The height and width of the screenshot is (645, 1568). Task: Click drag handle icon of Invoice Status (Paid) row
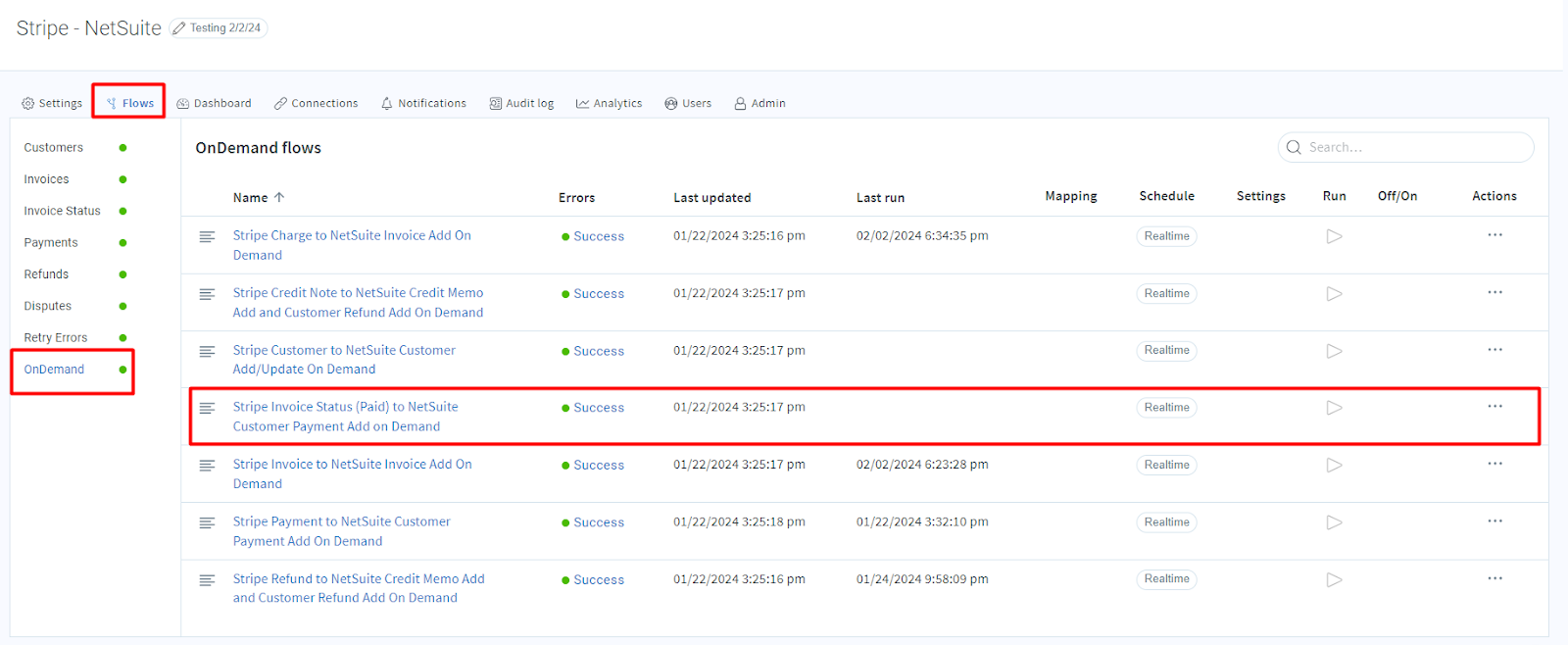click(x=207, y=409)
